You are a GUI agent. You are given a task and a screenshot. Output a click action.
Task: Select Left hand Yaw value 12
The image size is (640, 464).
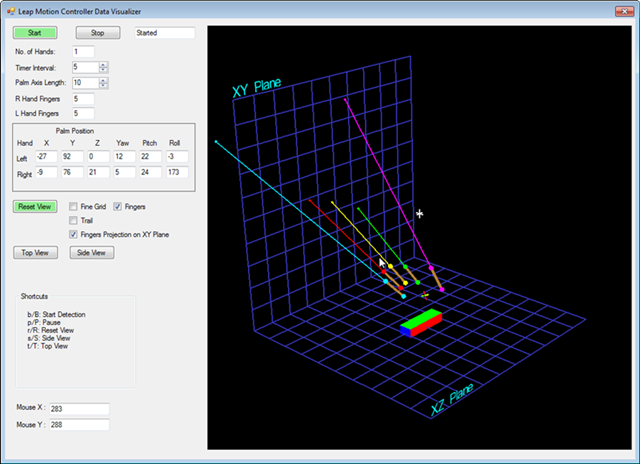coord(124,156)
